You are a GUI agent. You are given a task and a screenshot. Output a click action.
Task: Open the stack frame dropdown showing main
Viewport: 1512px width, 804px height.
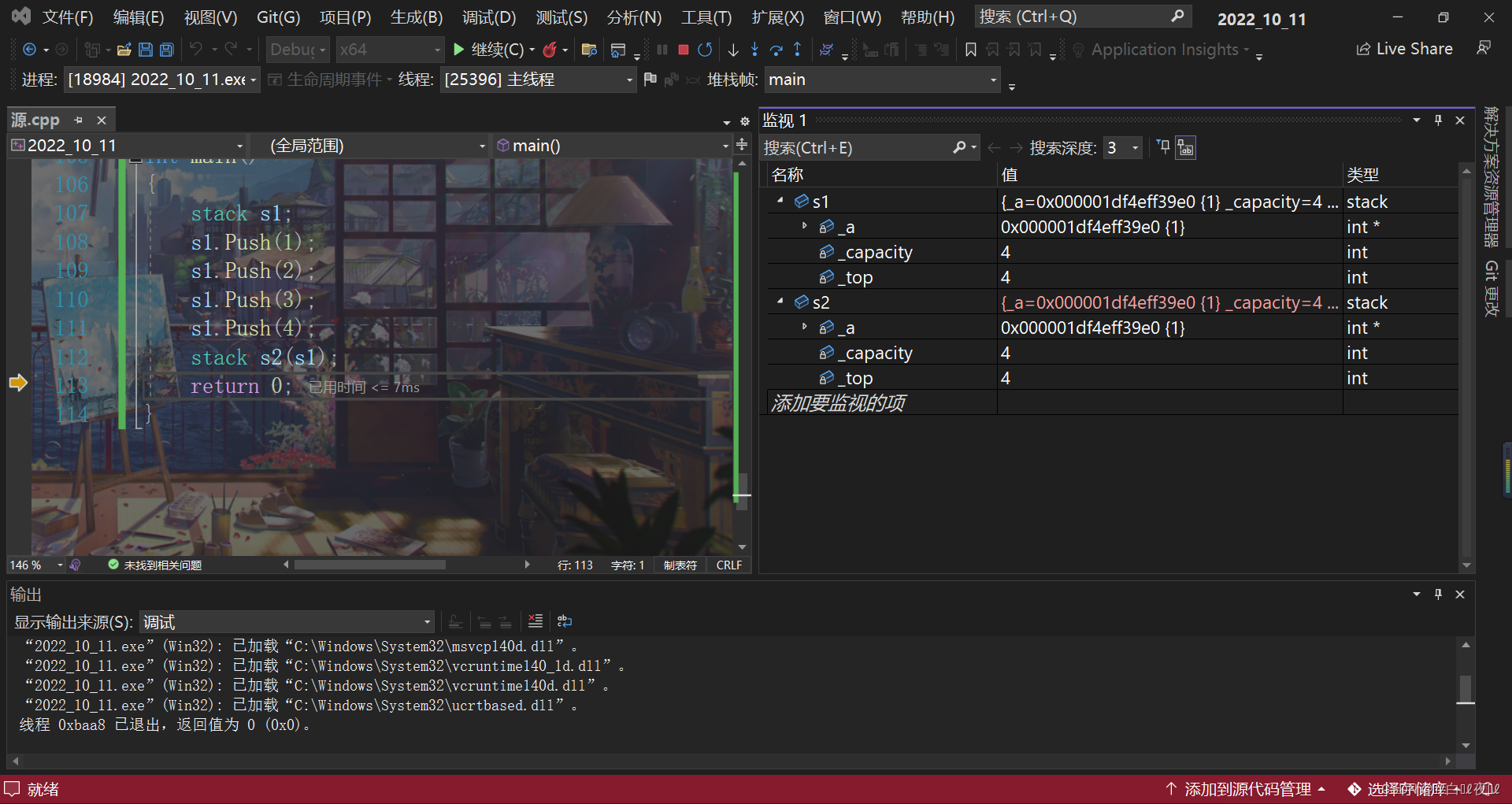[x=883, y=80]
